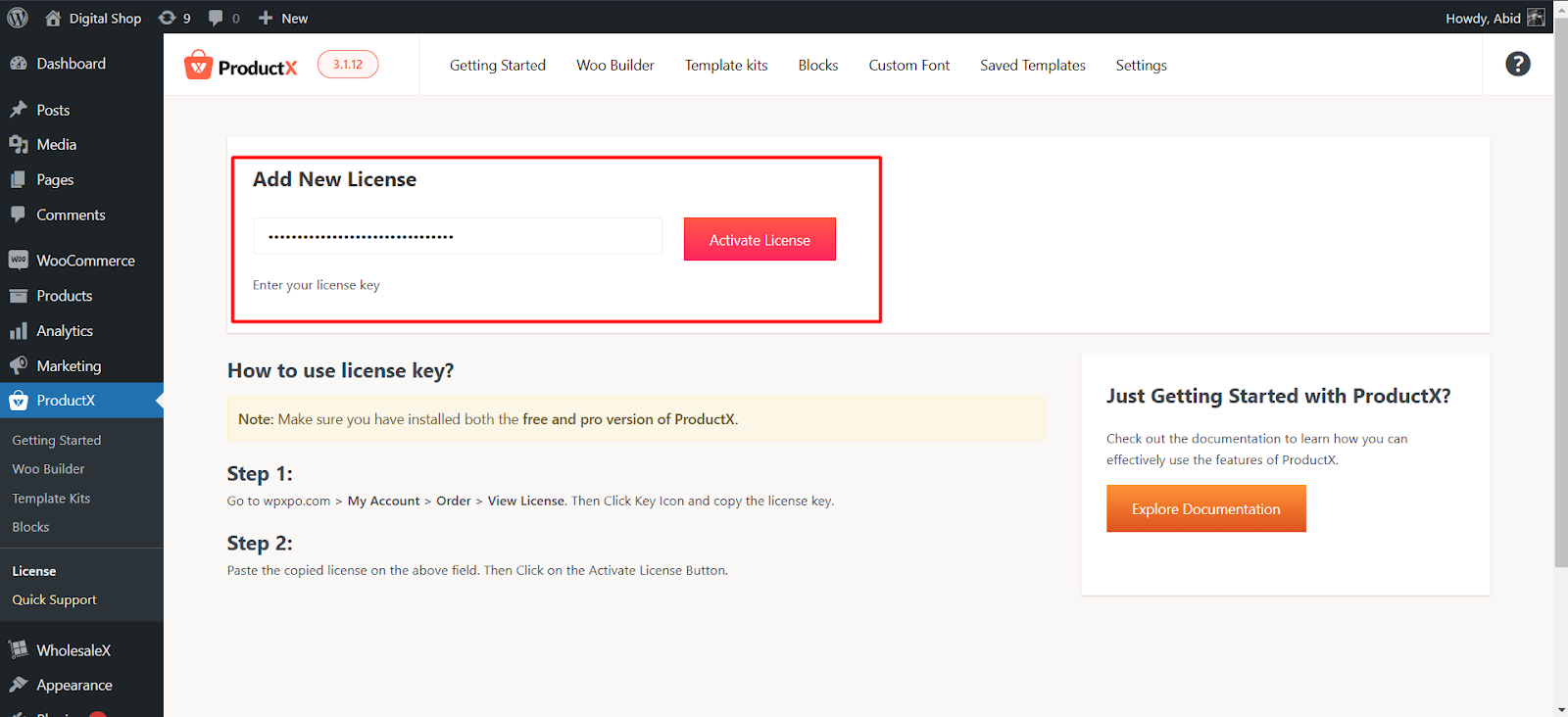
Task: Click the Comments icon in sidebar
Action: [x=19, y=215]
